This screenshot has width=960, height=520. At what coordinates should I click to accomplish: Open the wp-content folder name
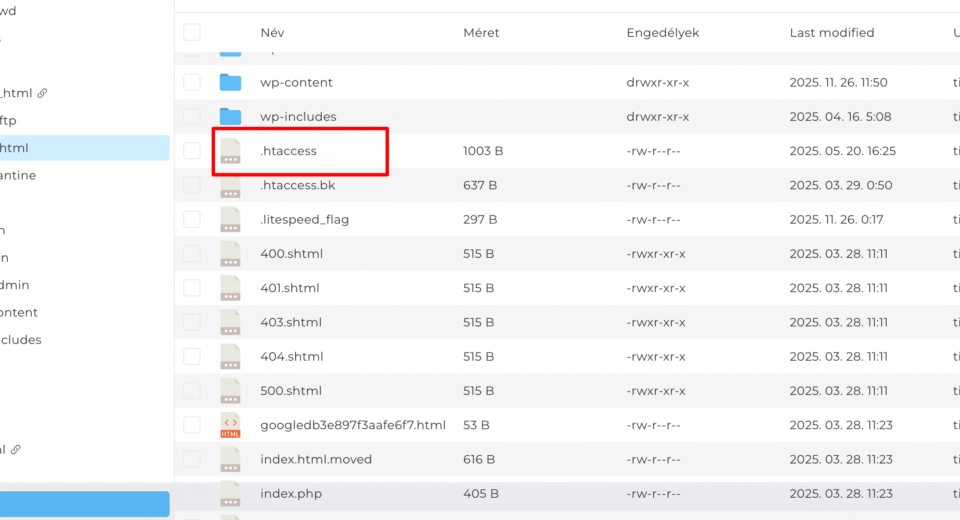296,82
